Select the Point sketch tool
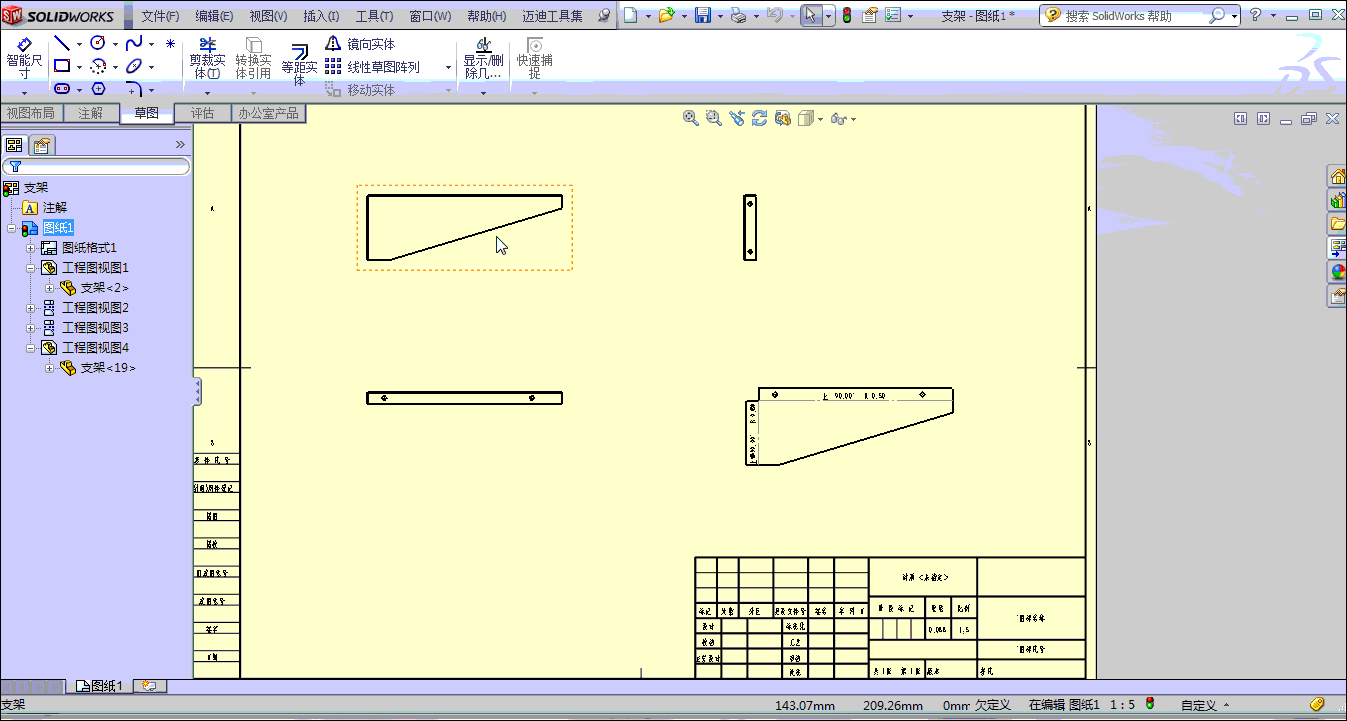1347x721 pixels. click(170, 43)
